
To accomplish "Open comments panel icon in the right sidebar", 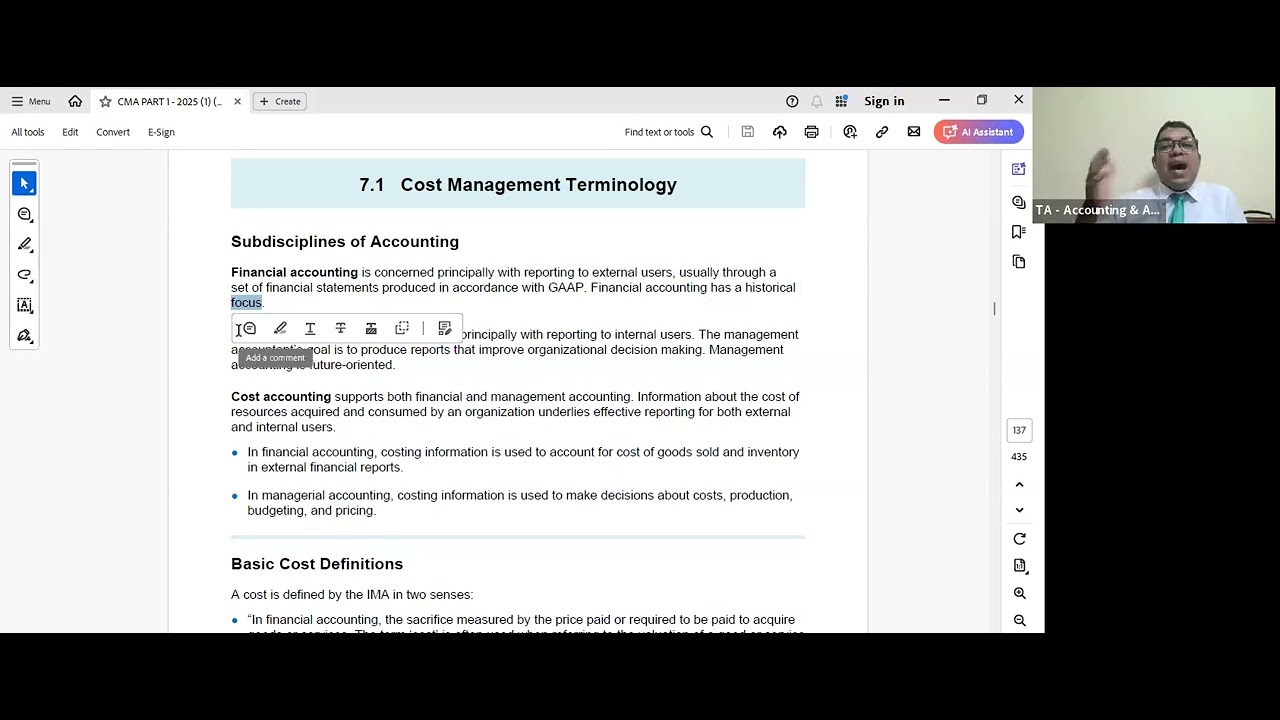I will point(1019,202).
